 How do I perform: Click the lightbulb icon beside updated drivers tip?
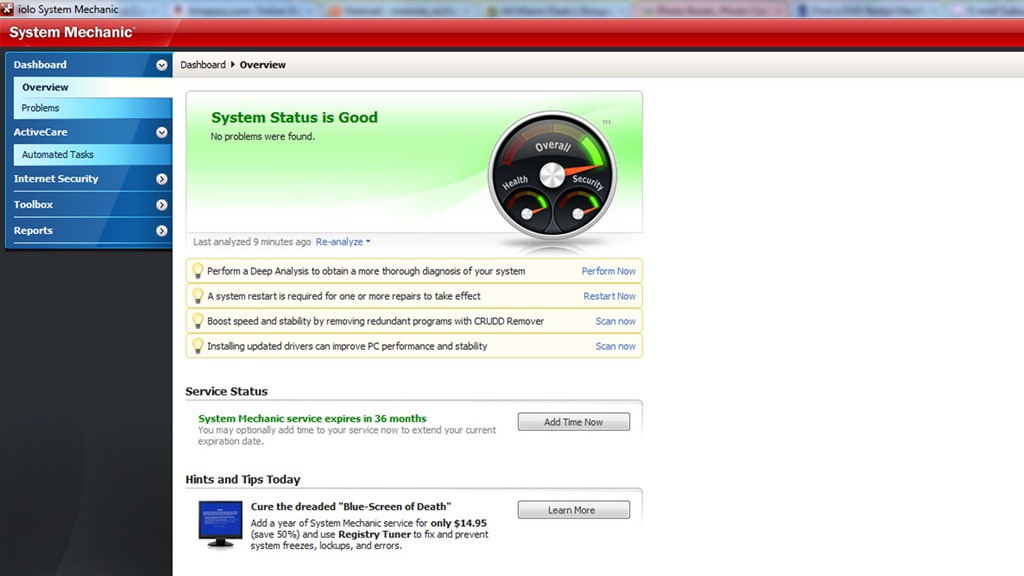pyautogui.click(x=197, y=345)
